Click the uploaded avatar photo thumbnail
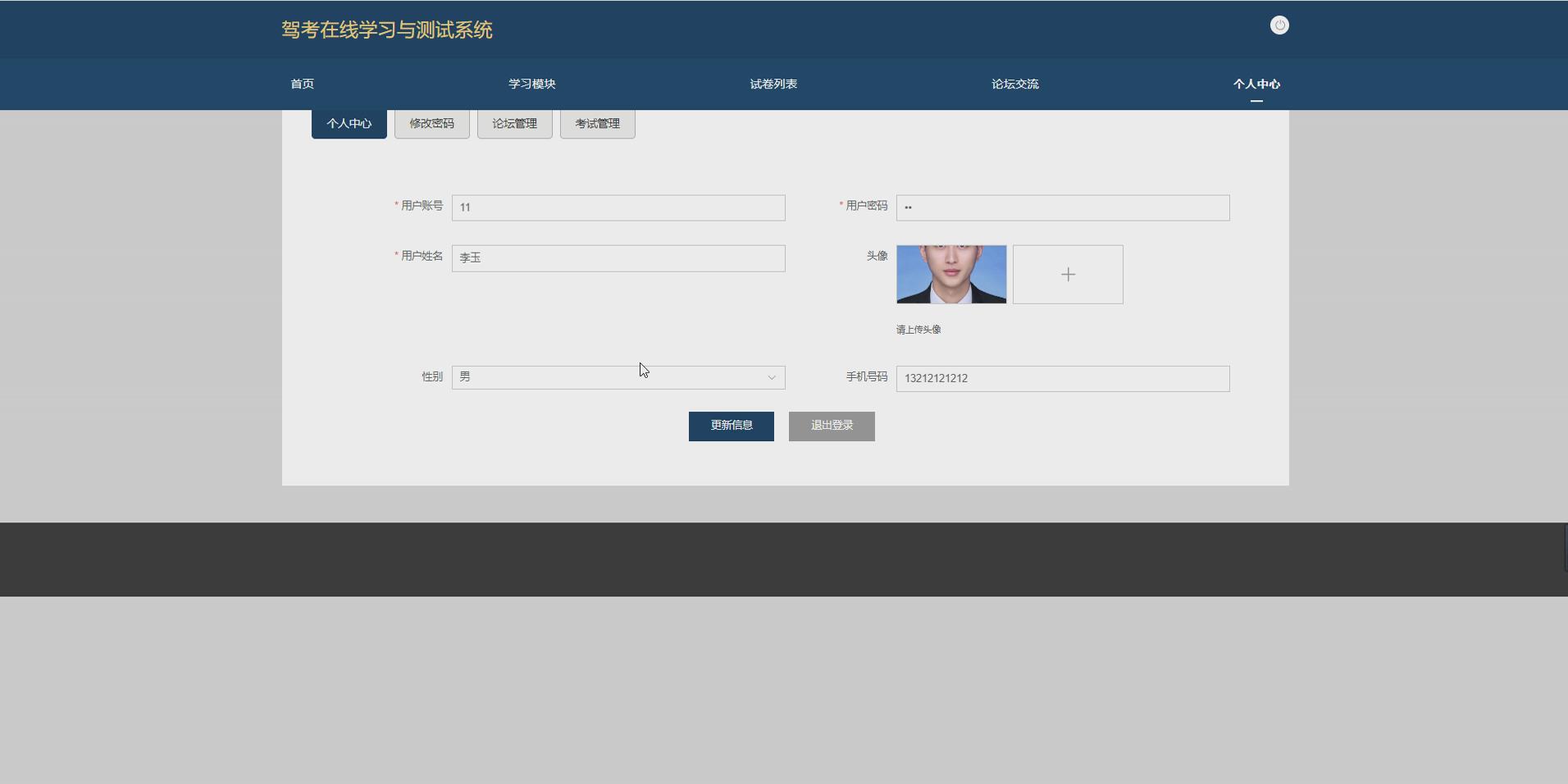The height and width of the screenshot is (784, 1568). click(x=950, y=274)
